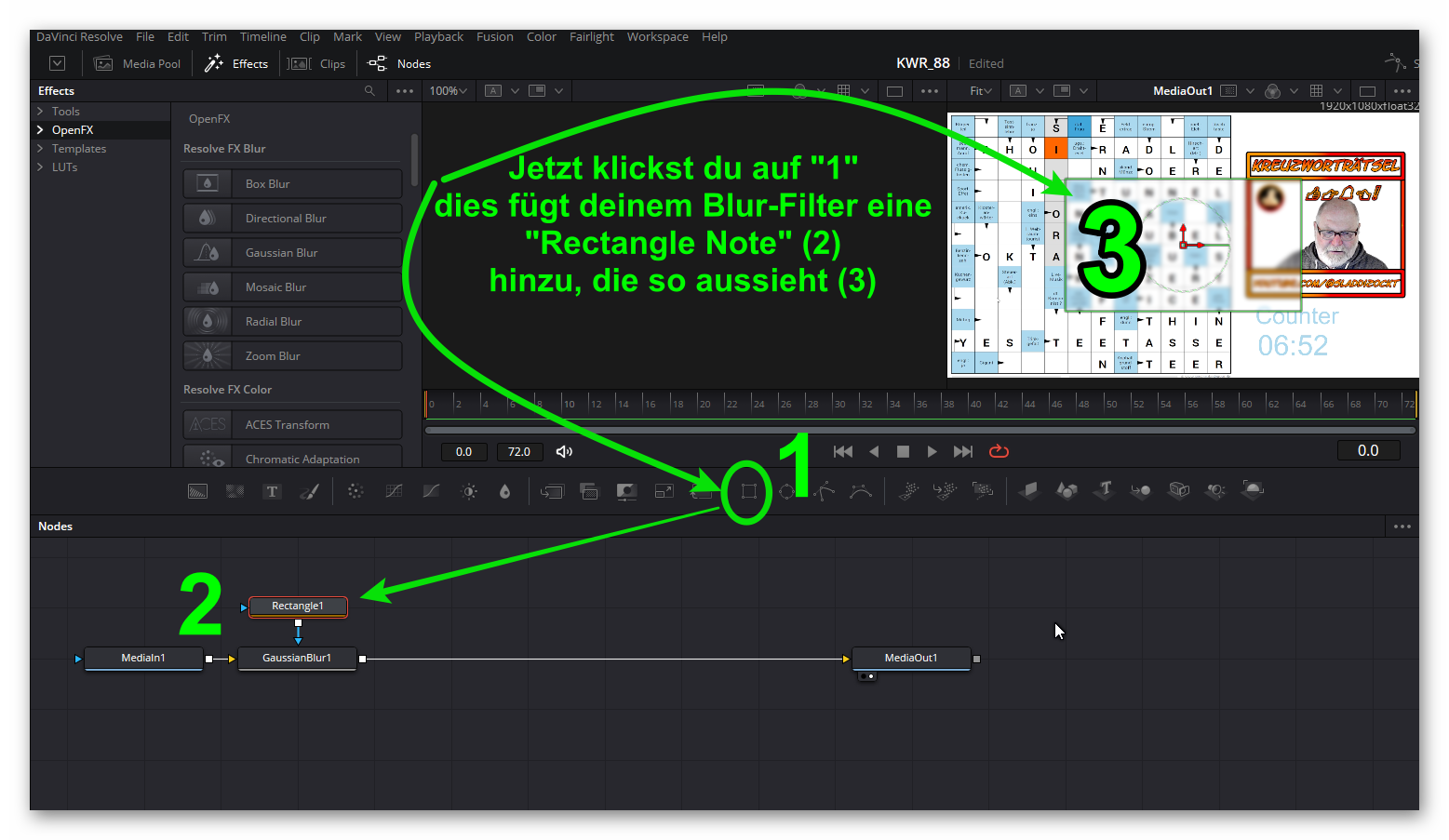Open the Workspace menu

pos(657,37)
